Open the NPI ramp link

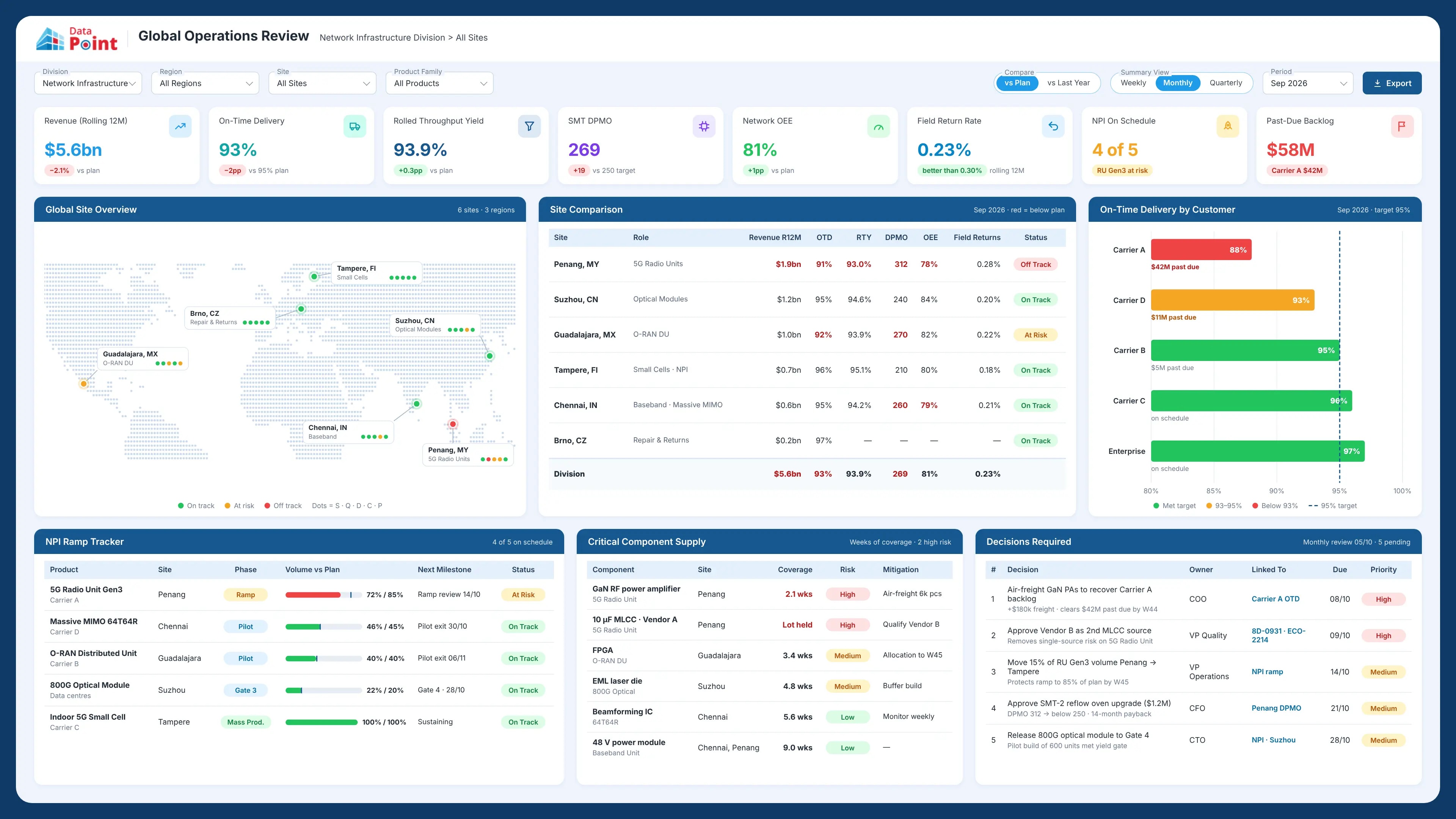1267,672
